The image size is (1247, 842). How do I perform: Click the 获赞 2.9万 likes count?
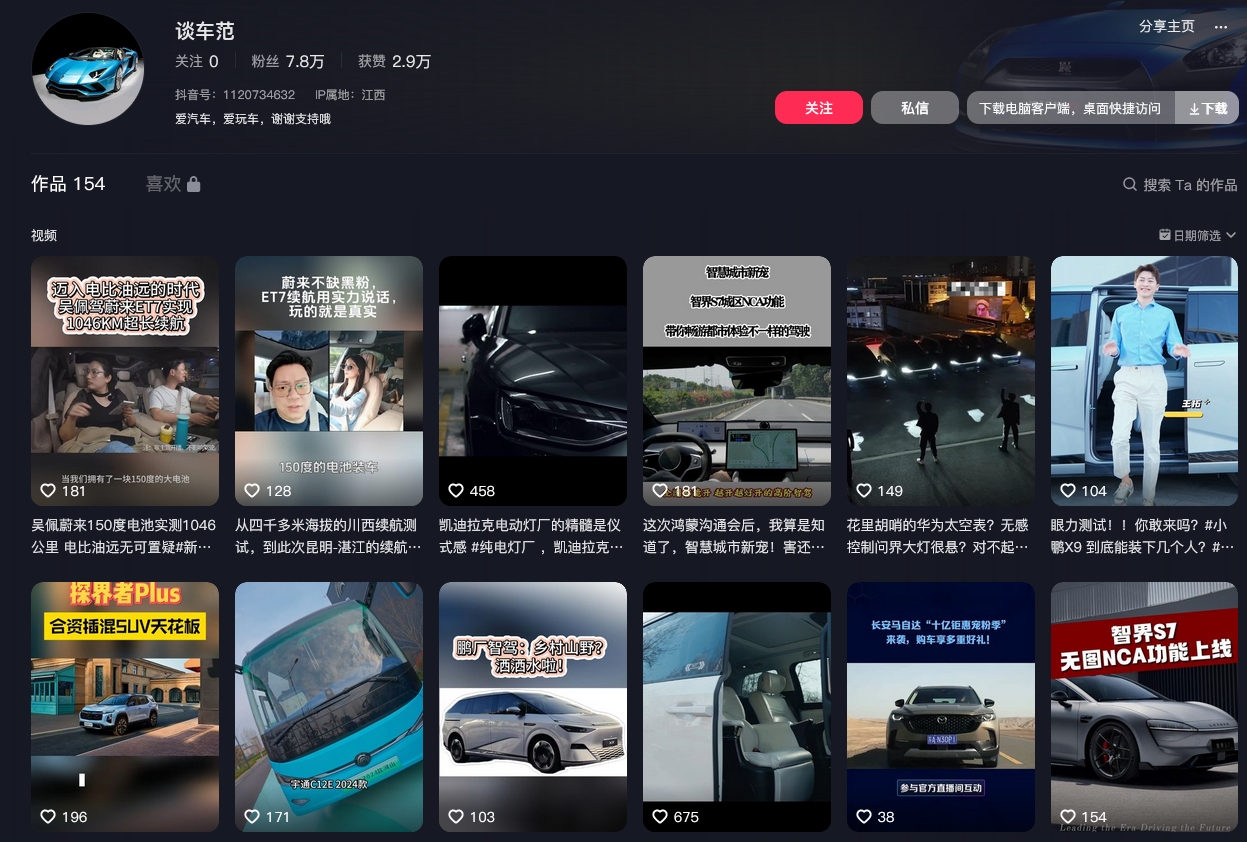point(394,61)
